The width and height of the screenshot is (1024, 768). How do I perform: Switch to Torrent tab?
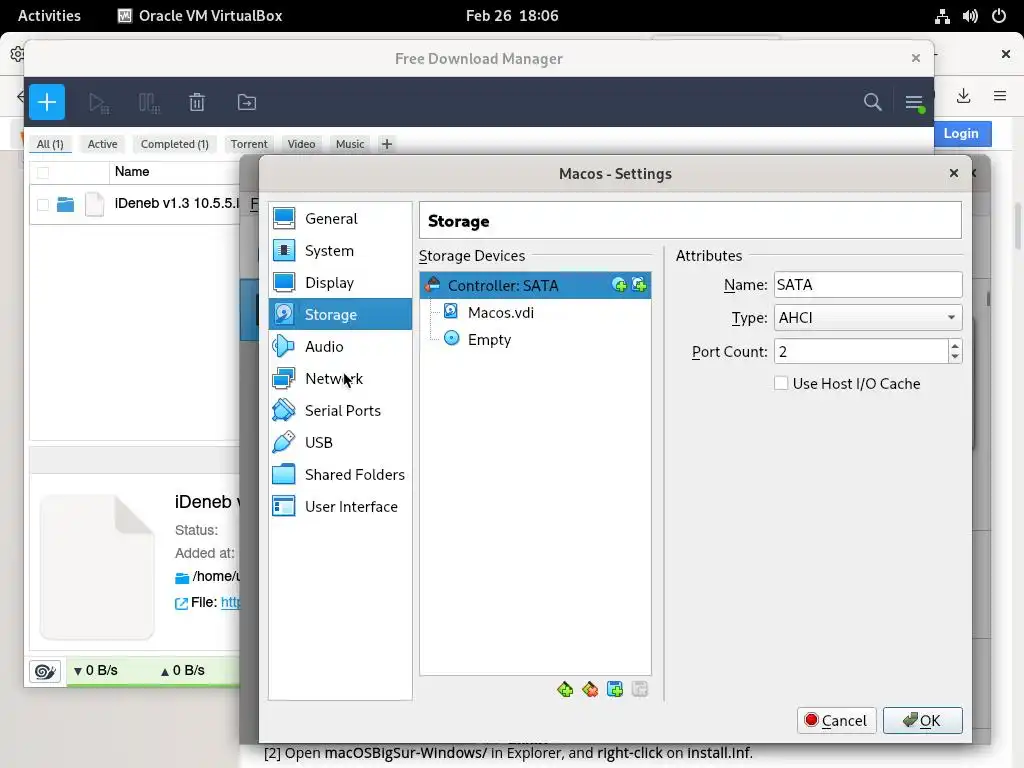[x=249, y=144]
